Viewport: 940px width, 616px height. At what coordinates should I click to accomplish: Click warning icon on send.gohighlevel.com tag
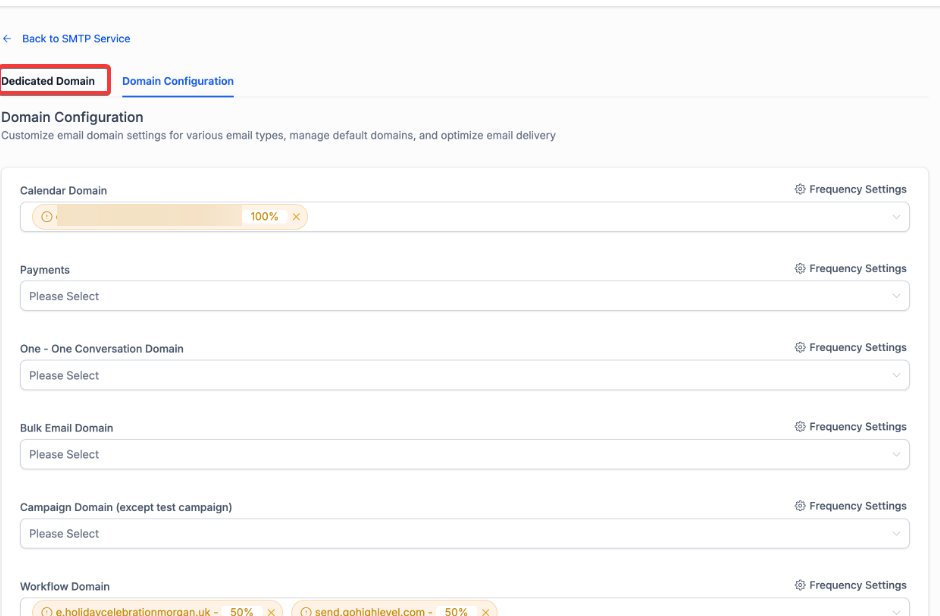[306, 612]
